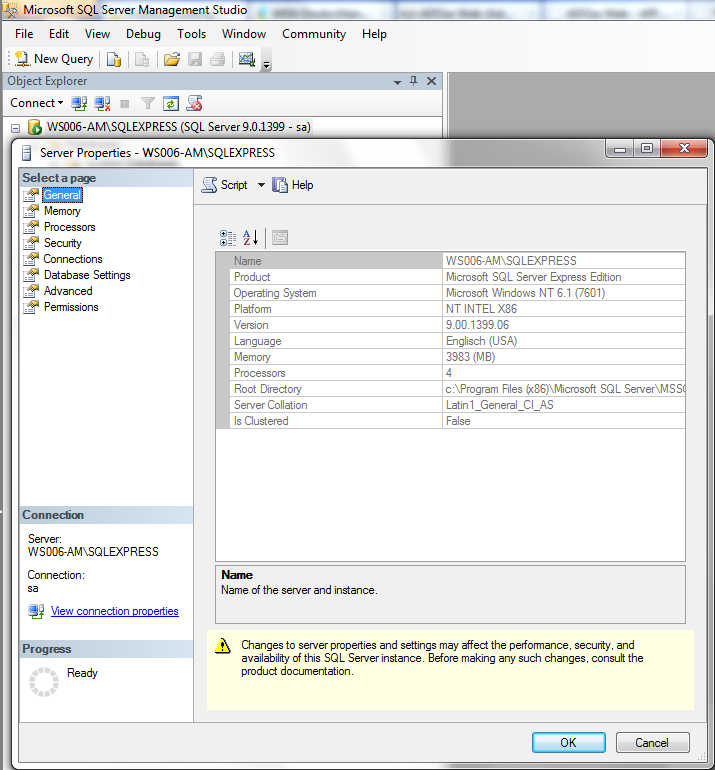Click the OK button

click(569, 742)
